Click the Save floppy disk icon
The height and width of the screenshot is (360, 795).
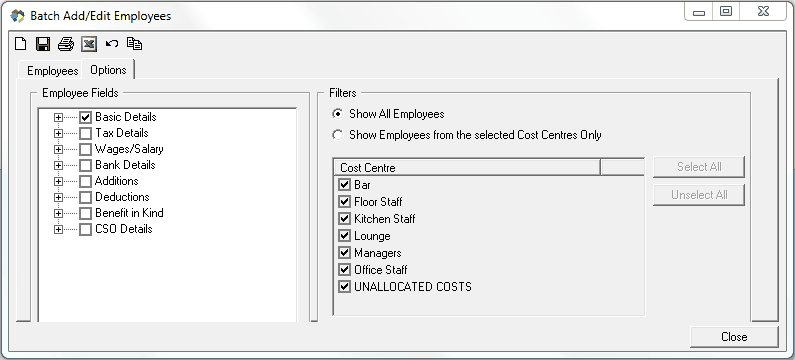pyautogui.click(x=43, y=44)
